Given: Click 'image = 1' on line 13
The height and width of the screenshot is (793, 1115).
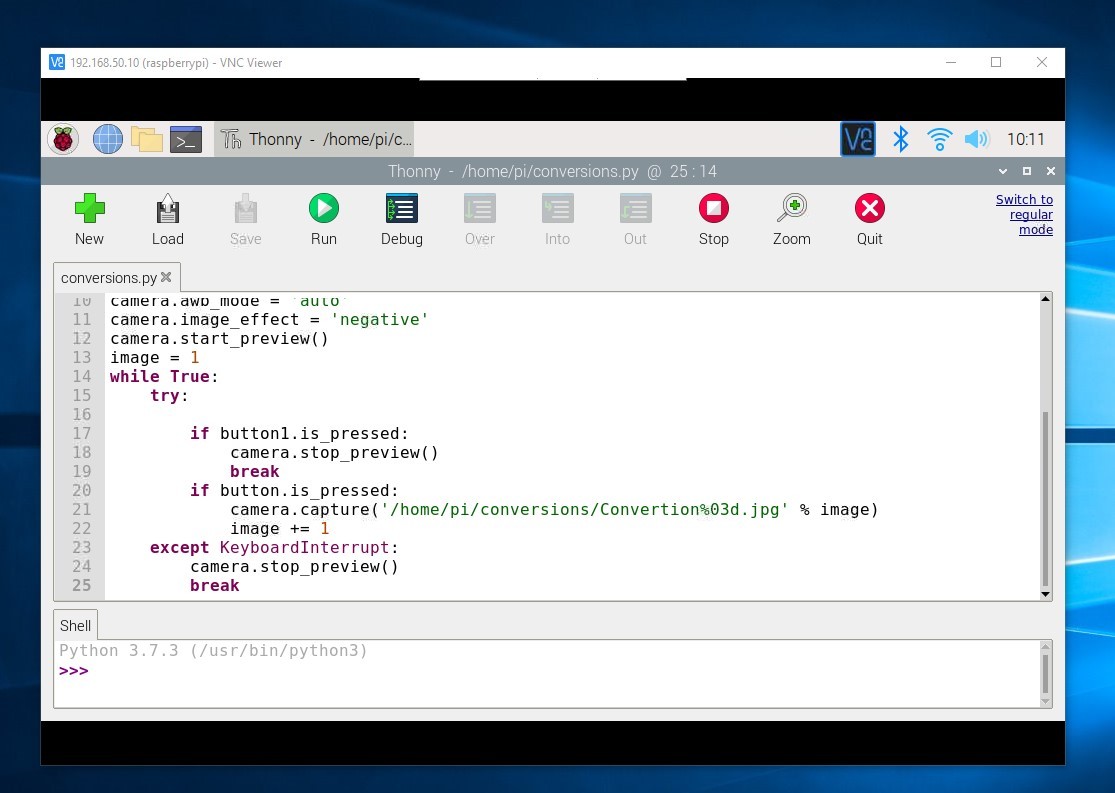Looking at the screenshot, I should pyautogui.click(x=154, y=358).
